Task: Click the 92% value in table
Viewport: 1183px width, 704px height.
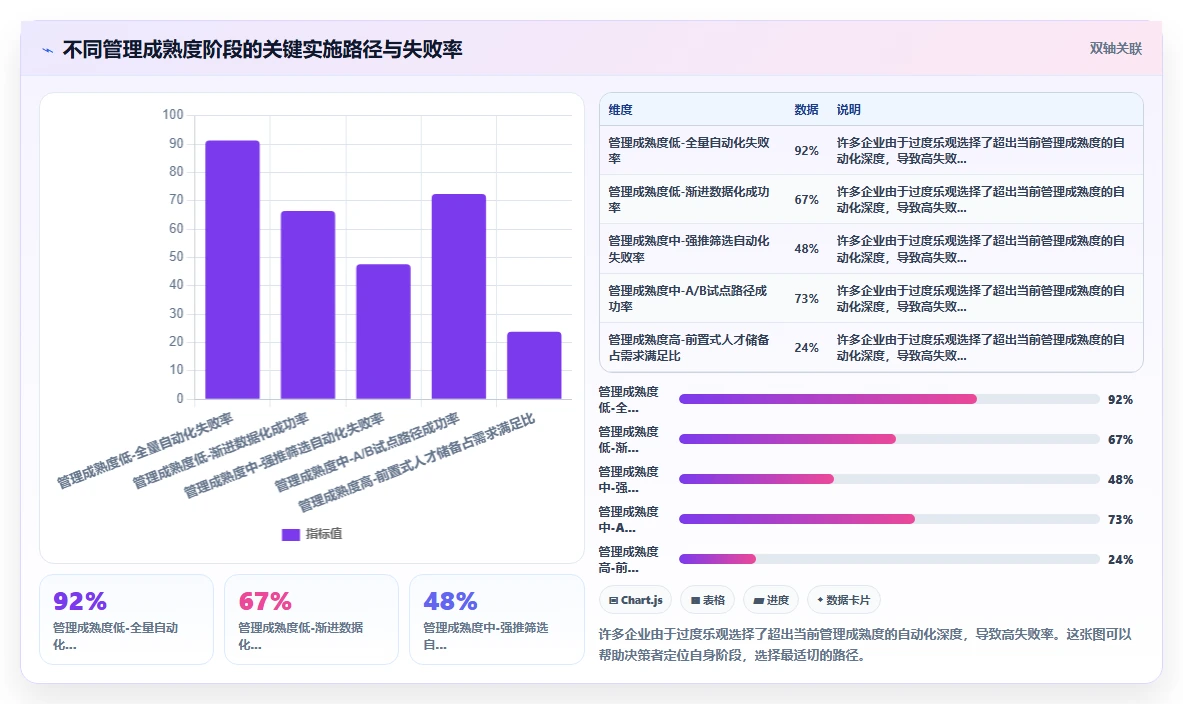Action: [806, 150]
